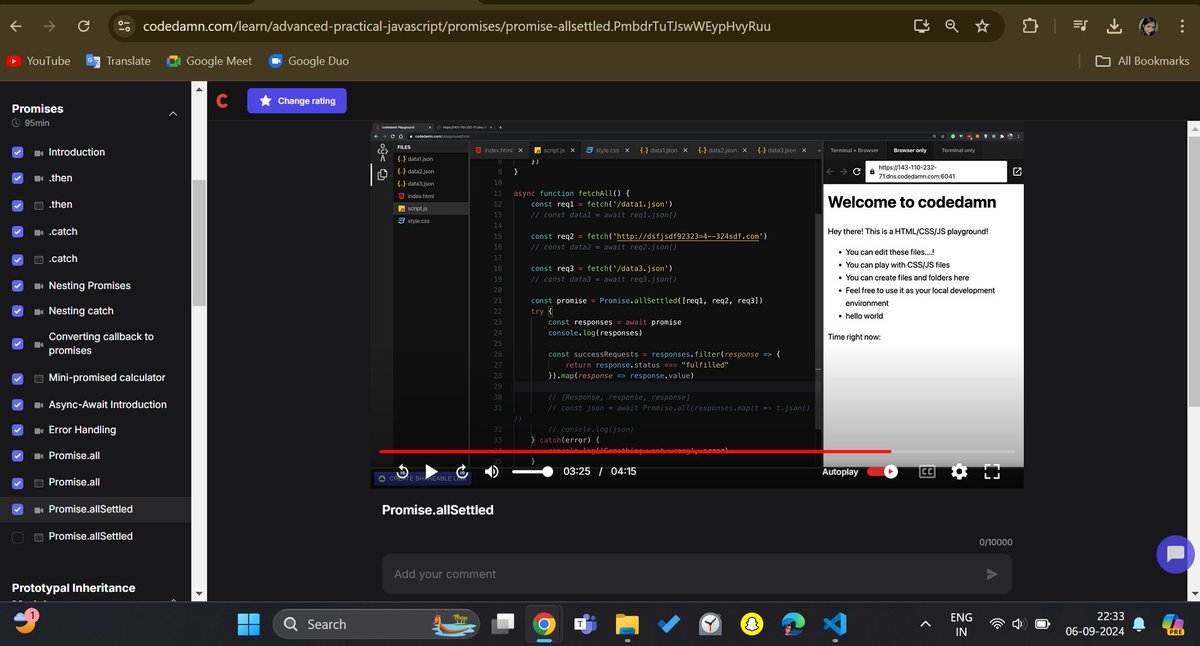
Task: Click the Change rating button
Action: pyautogui.click(x=297, y=101)
